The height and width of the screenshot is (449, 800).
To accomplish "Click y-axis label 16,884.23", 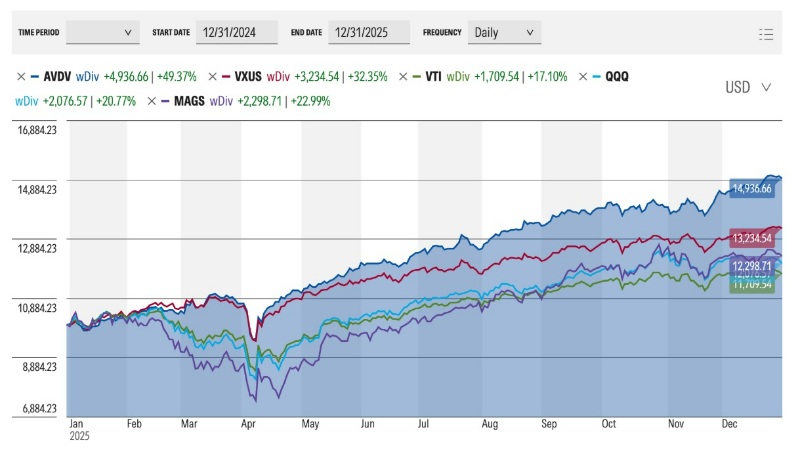I will point(37,130).
